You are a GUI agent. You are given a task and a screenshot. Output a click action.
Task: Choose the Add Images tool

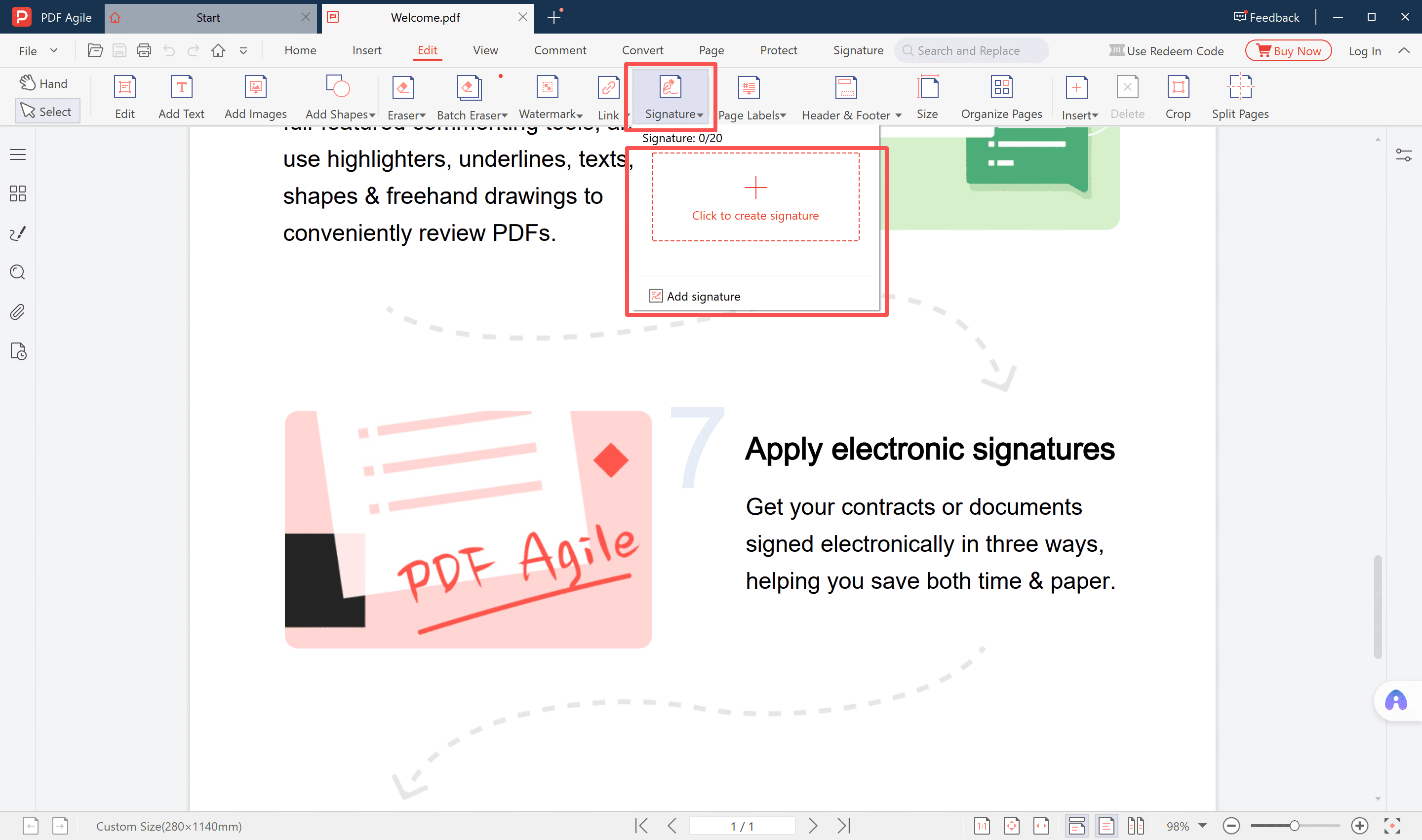[255, 97]
